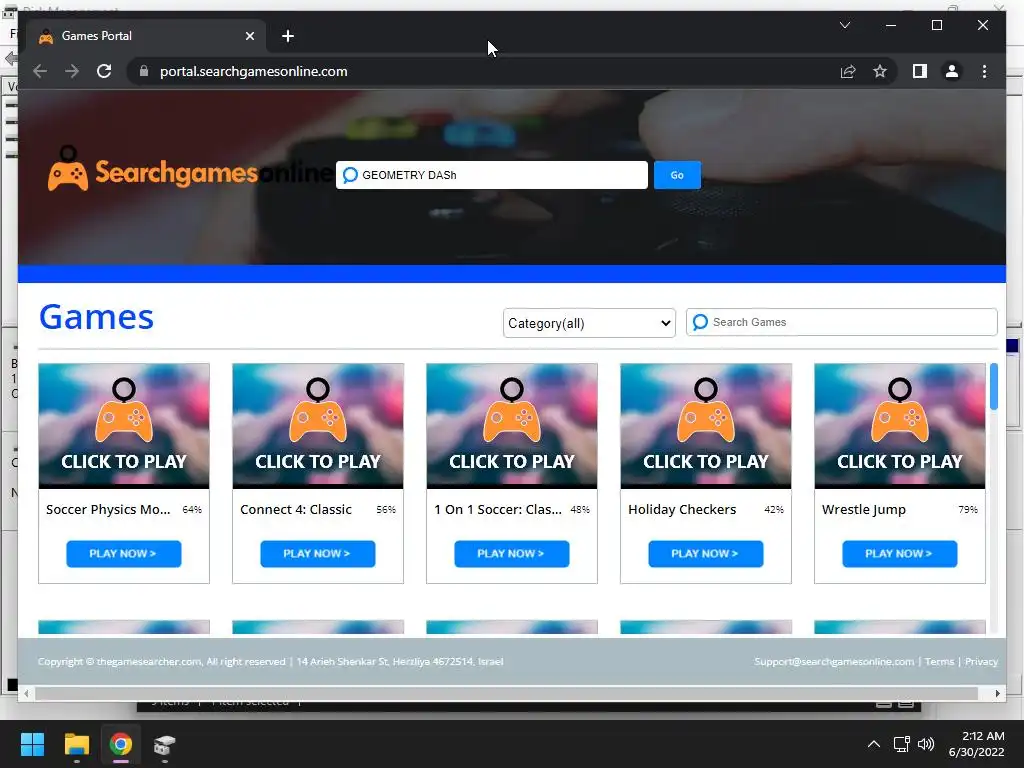Click the Go search button

coord(677,175)
